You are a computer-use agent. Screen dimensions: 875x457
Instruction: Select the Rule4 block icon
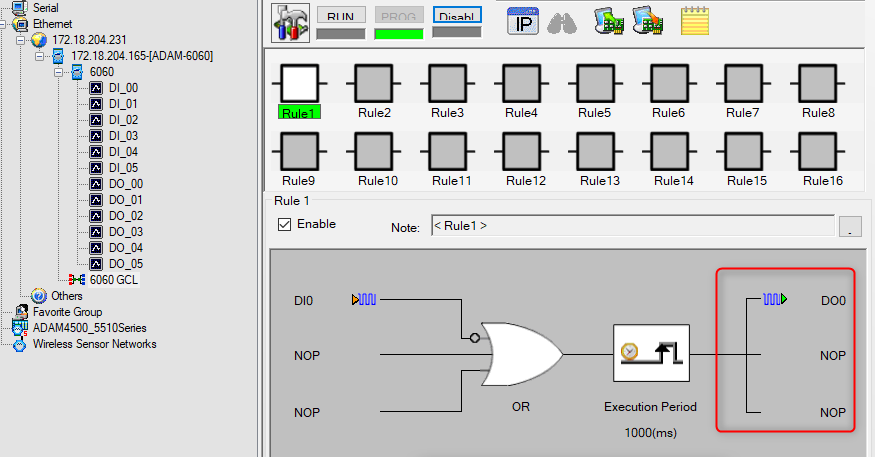tap(522, 84)
